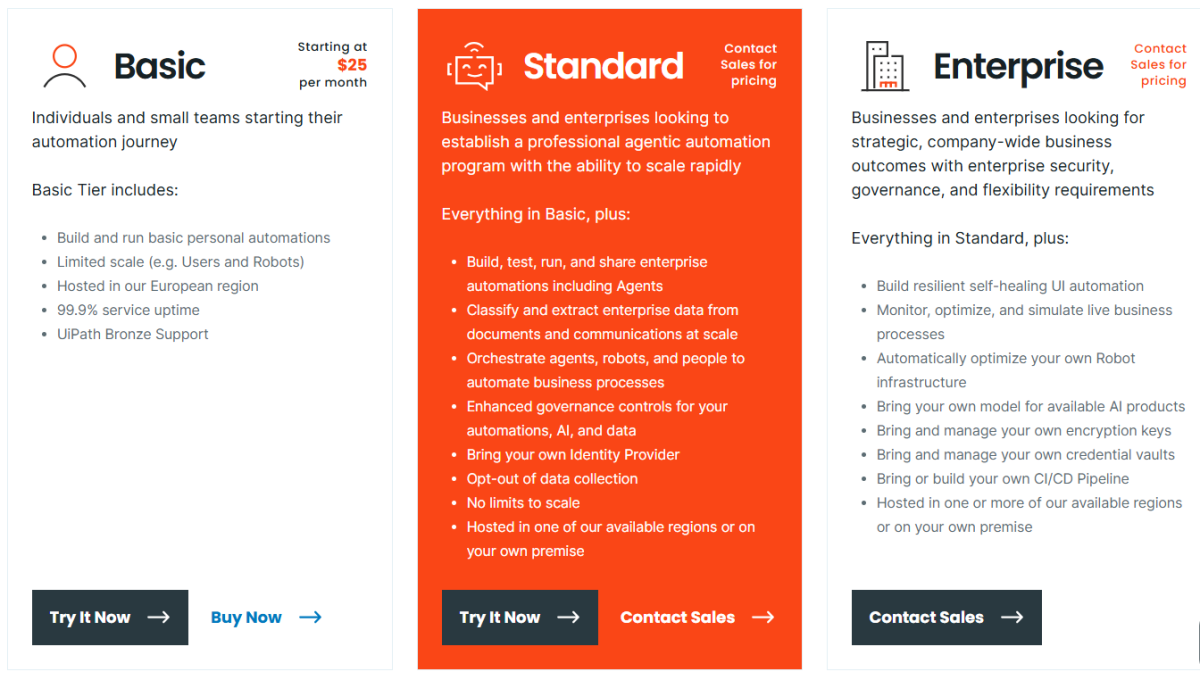Select the Enterprise plan heading
The width and height of the screenshot is (1200, 680).
1018,67
